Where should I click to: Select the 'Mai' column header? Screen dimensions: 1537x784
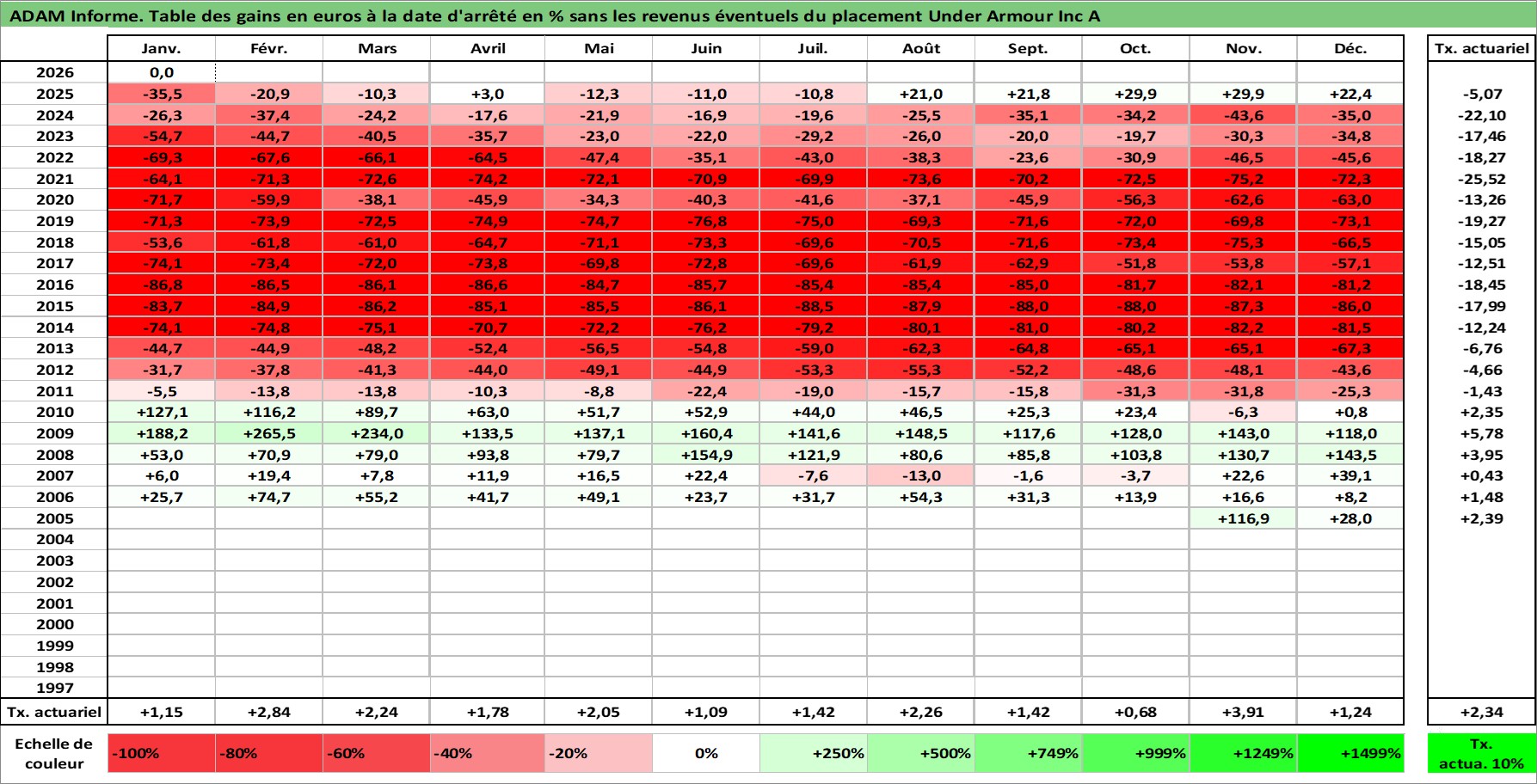pos(599,48)
